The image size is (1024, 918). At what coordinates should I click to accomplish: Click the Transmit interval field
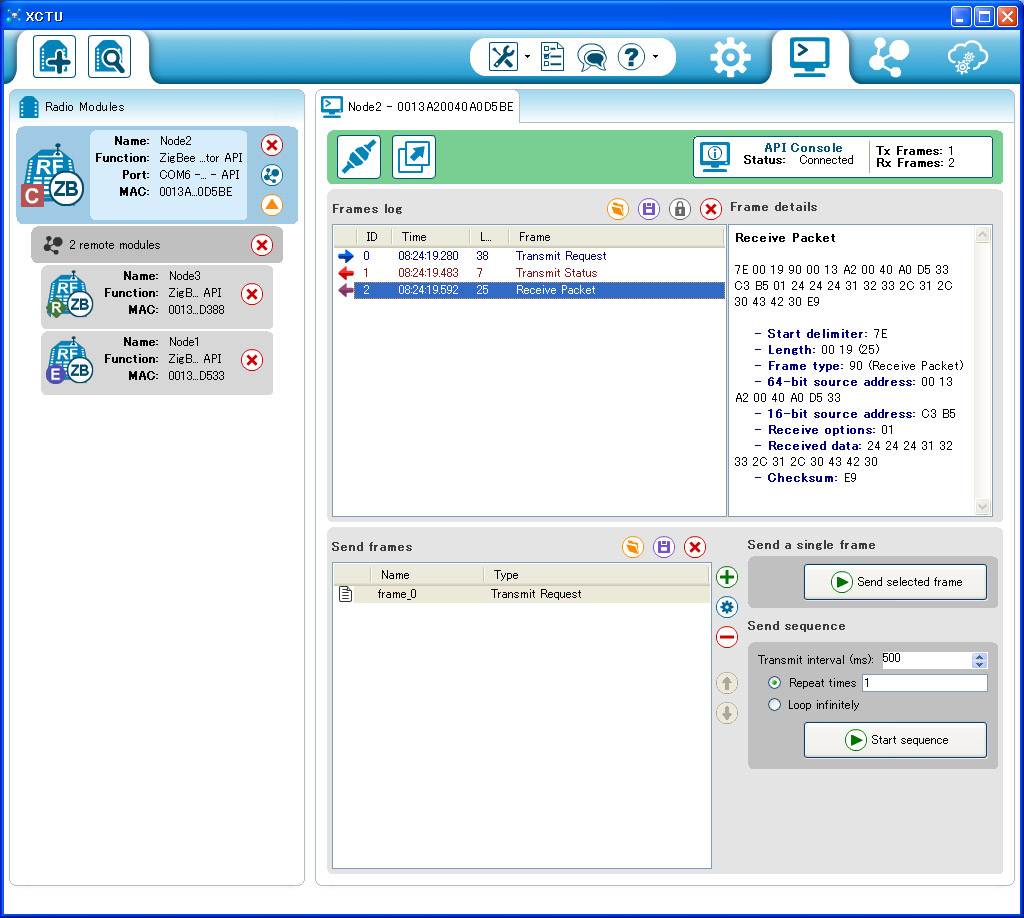[x=925, y=659]
